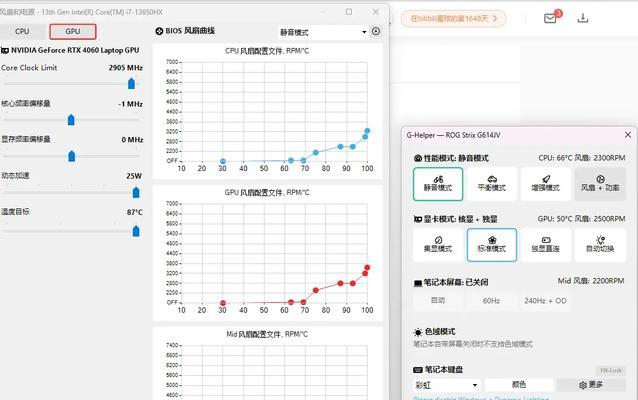The height and width of the screenshot is (400, 638).
Task: Choose the 240Hz + OD refresh rate
Action: pyautogui.click(x=545, y=301)
